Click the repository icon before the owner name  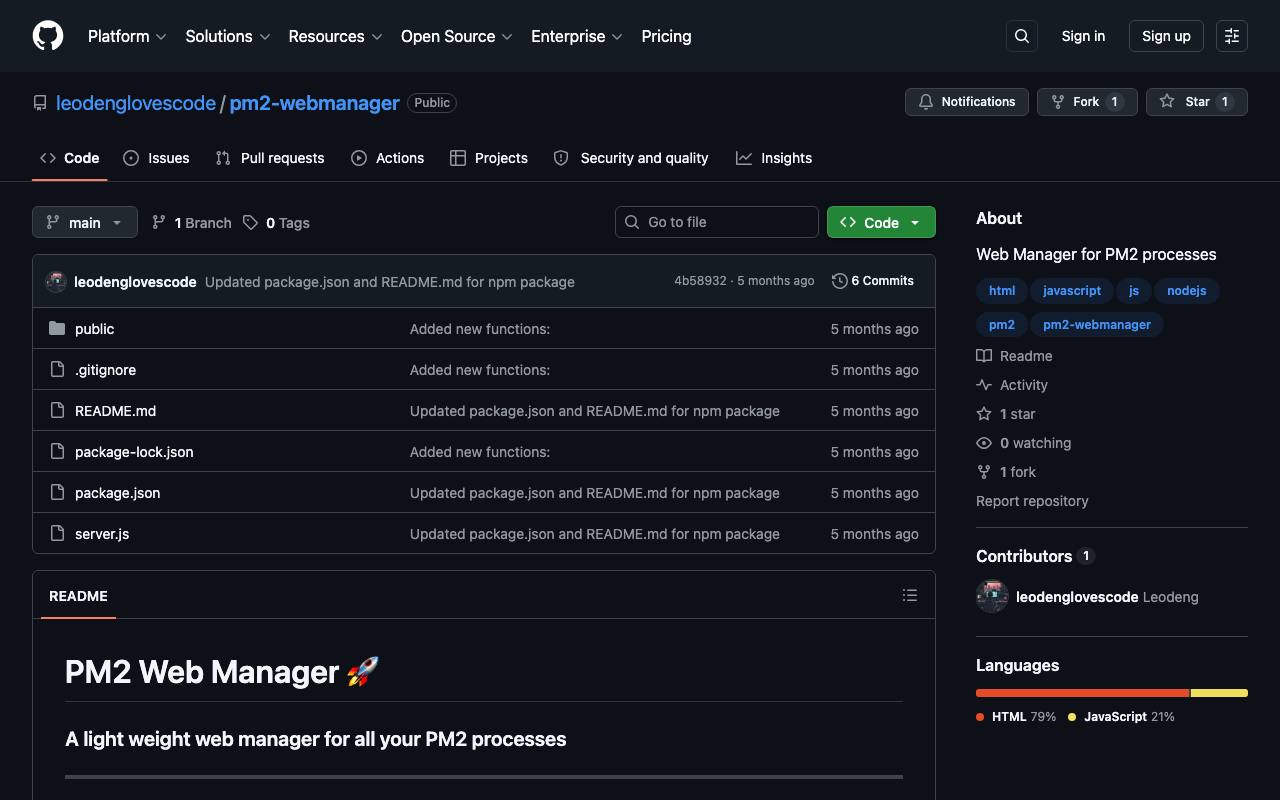tap(40, 103)
